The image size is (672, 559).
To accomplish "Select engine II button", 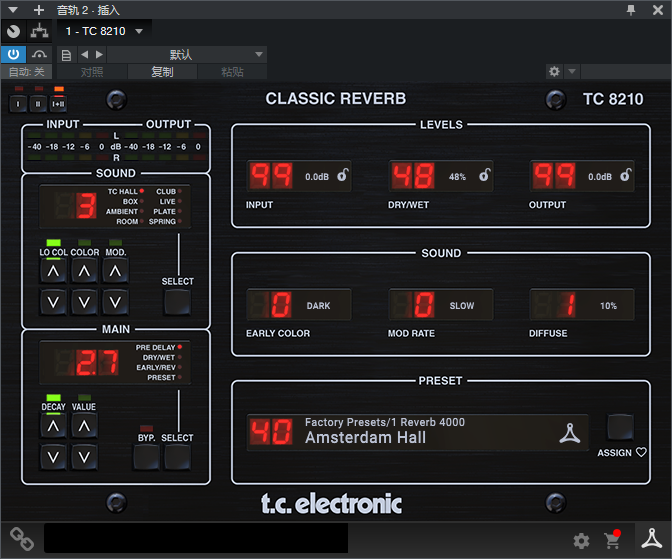I will coord(38,104).
